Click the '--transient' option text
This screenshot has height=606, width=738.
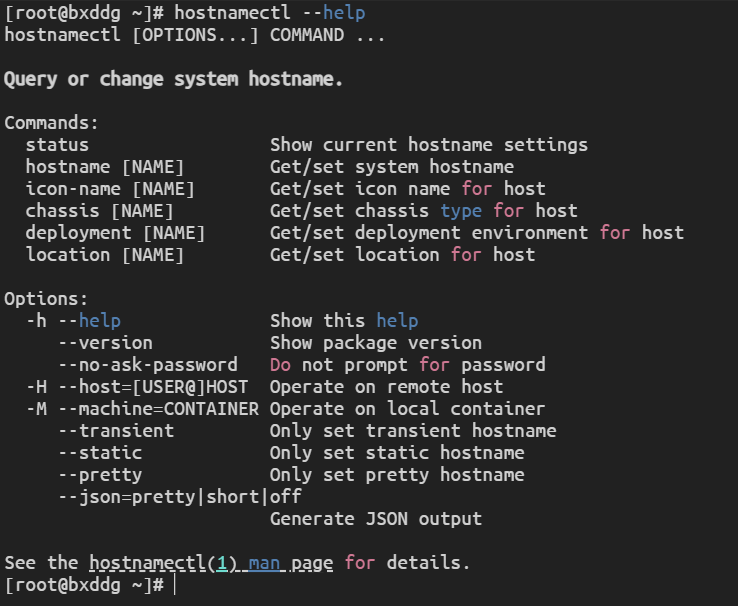[x=115, y=431]
